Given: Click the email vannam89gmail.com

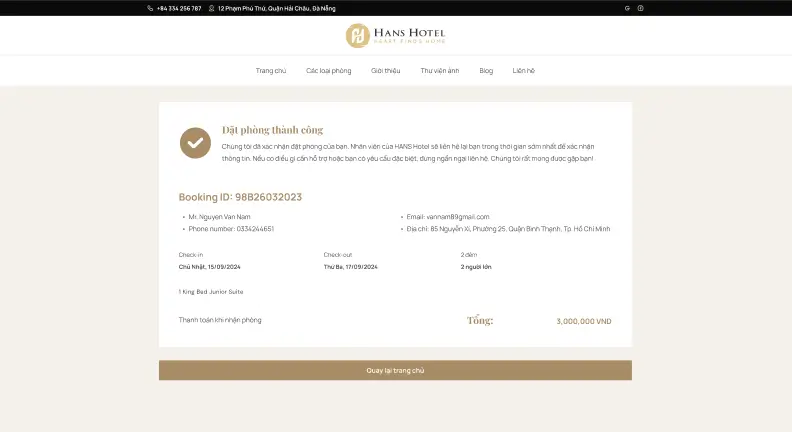Looking at the screenshot, I should coord(448,217).
